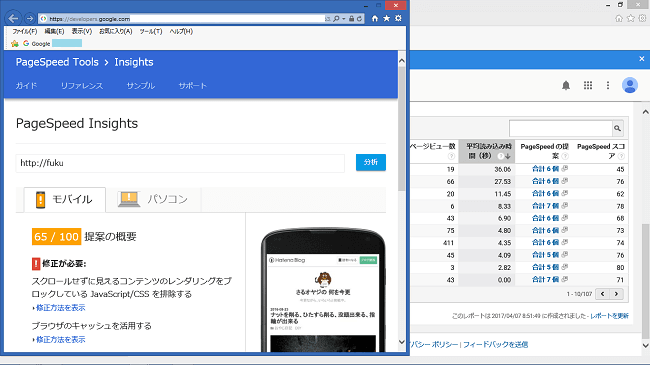The height and width of the screenshot is (365, 650).
Task: Open the サポート navigation tab
Action: 192,86
